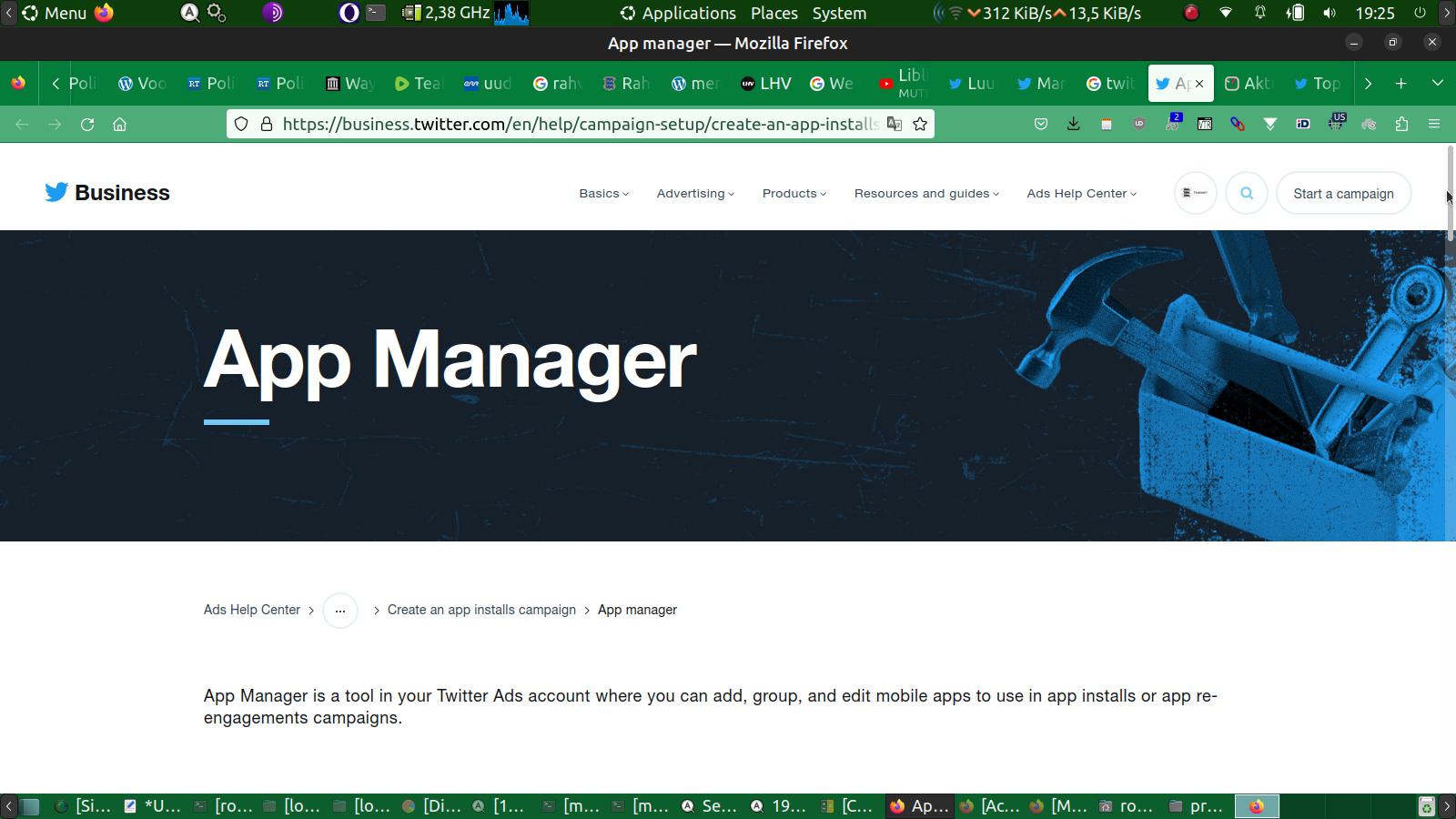Open the uBlock Origin extension
Image resolution: width=1456 pixels, height=819 pixels.
[x=1139, y=124]
